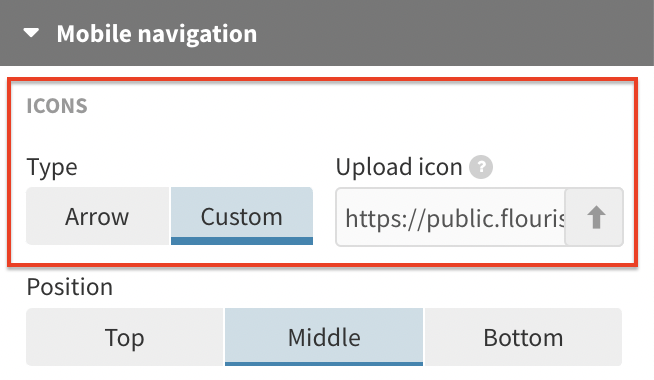Set icon position to Bottom
Viewport: 654px width, 380px height.
(523, 337)
